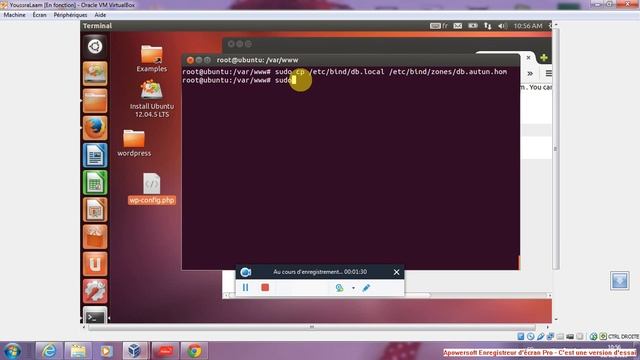Switch to VirtualBox in the taskbar
The width and height of the screenshot is (640, 360).
135,351
